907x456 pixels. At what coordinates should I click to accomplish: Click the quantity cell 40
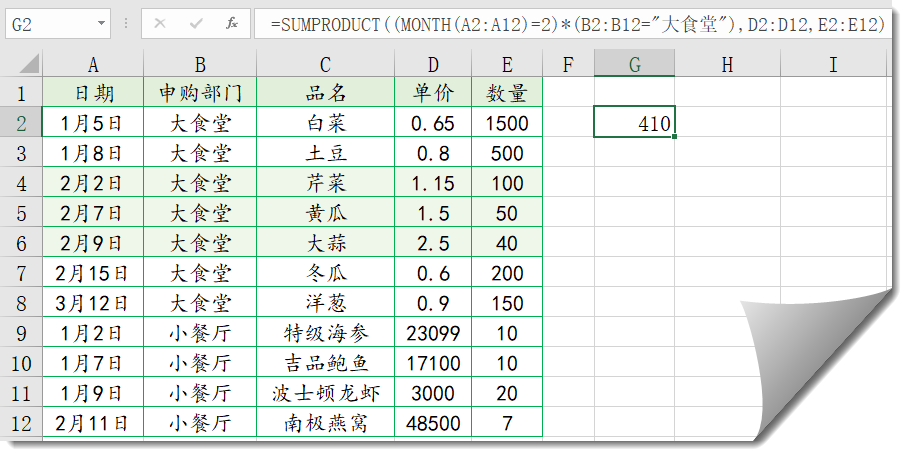(507, 243)
